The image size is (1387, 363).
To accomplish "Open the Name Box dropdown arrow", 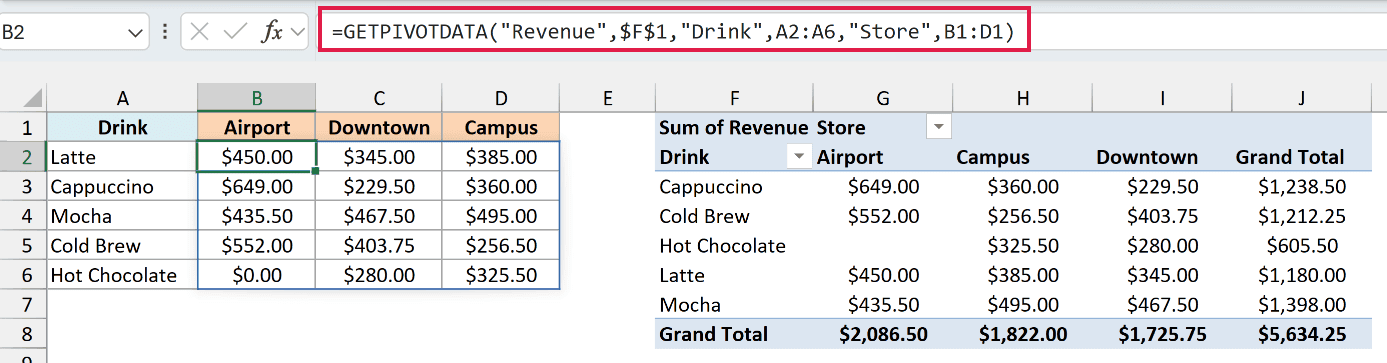I will [137, 33].
